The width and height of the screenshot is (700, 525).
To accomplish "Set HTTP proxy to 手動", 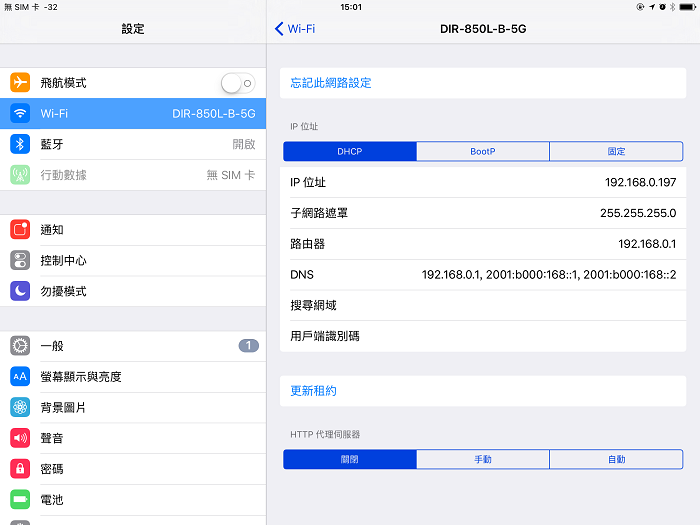I will (483, 460).
